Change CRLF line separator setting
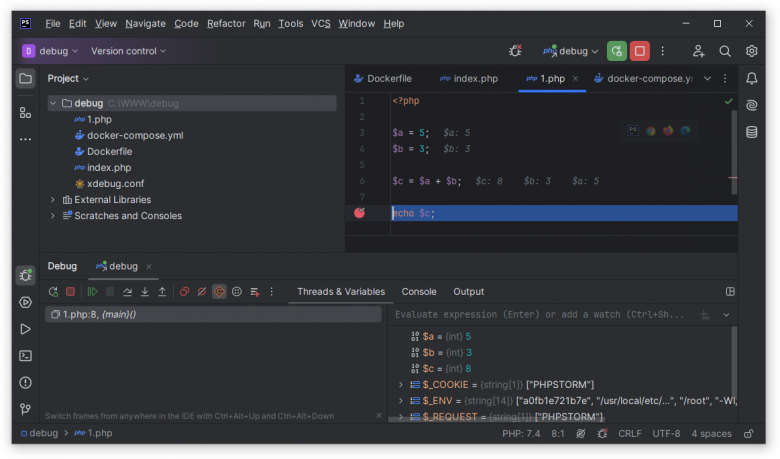780x459 pixels. [630, 434]
